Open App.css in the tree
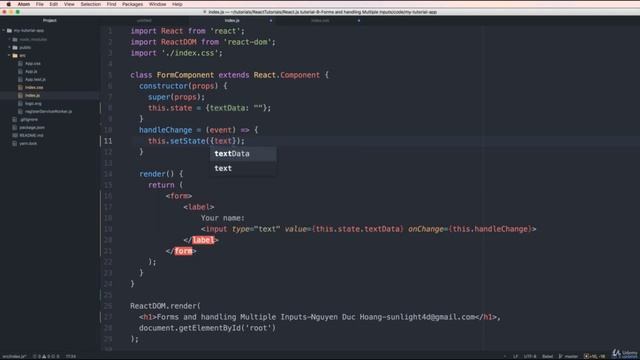The image size is (640, 360). [x=33, y=64]
